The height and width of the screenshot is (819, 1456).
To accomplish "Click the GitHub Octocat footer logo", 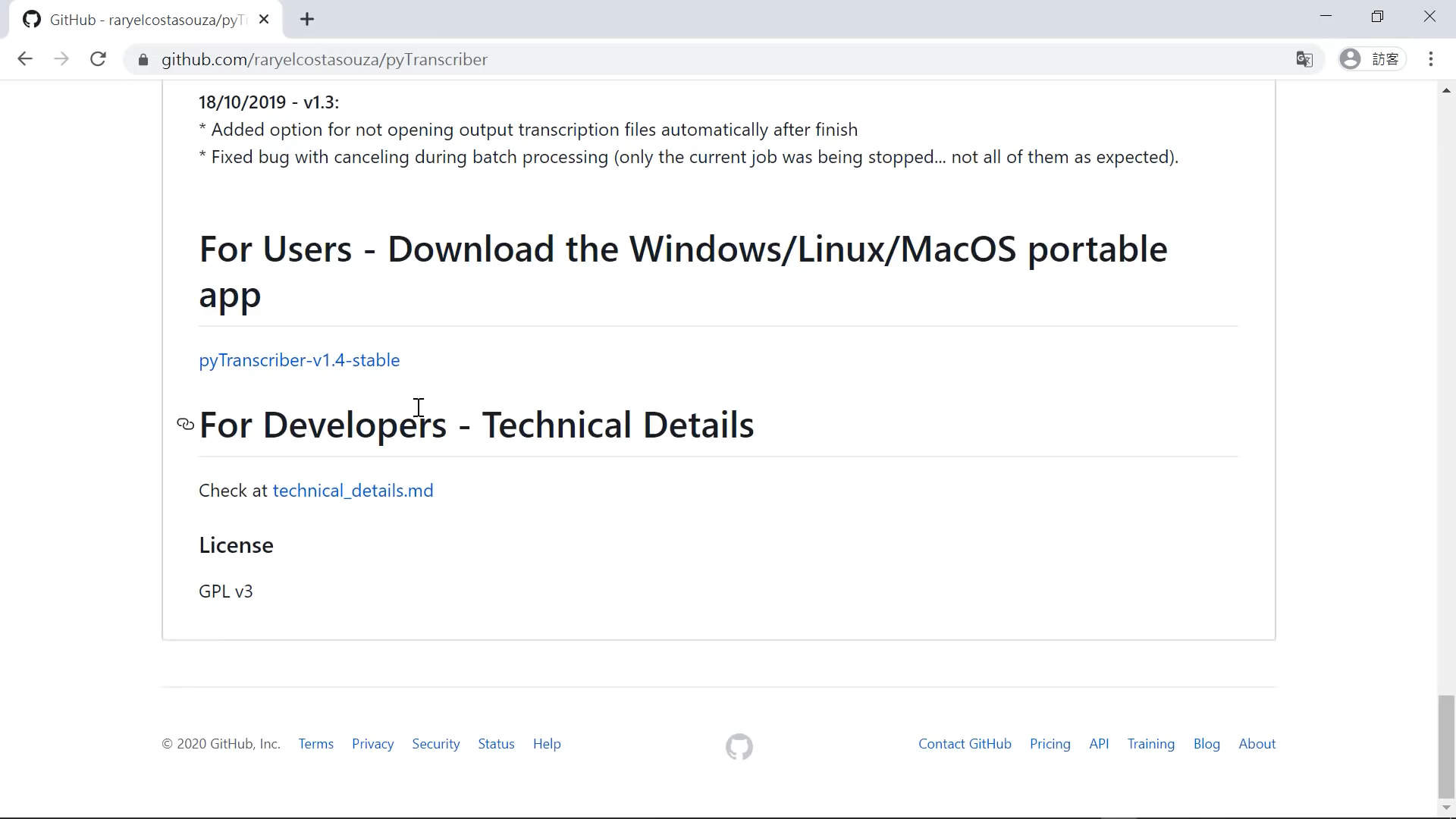I will coord(739,746).
